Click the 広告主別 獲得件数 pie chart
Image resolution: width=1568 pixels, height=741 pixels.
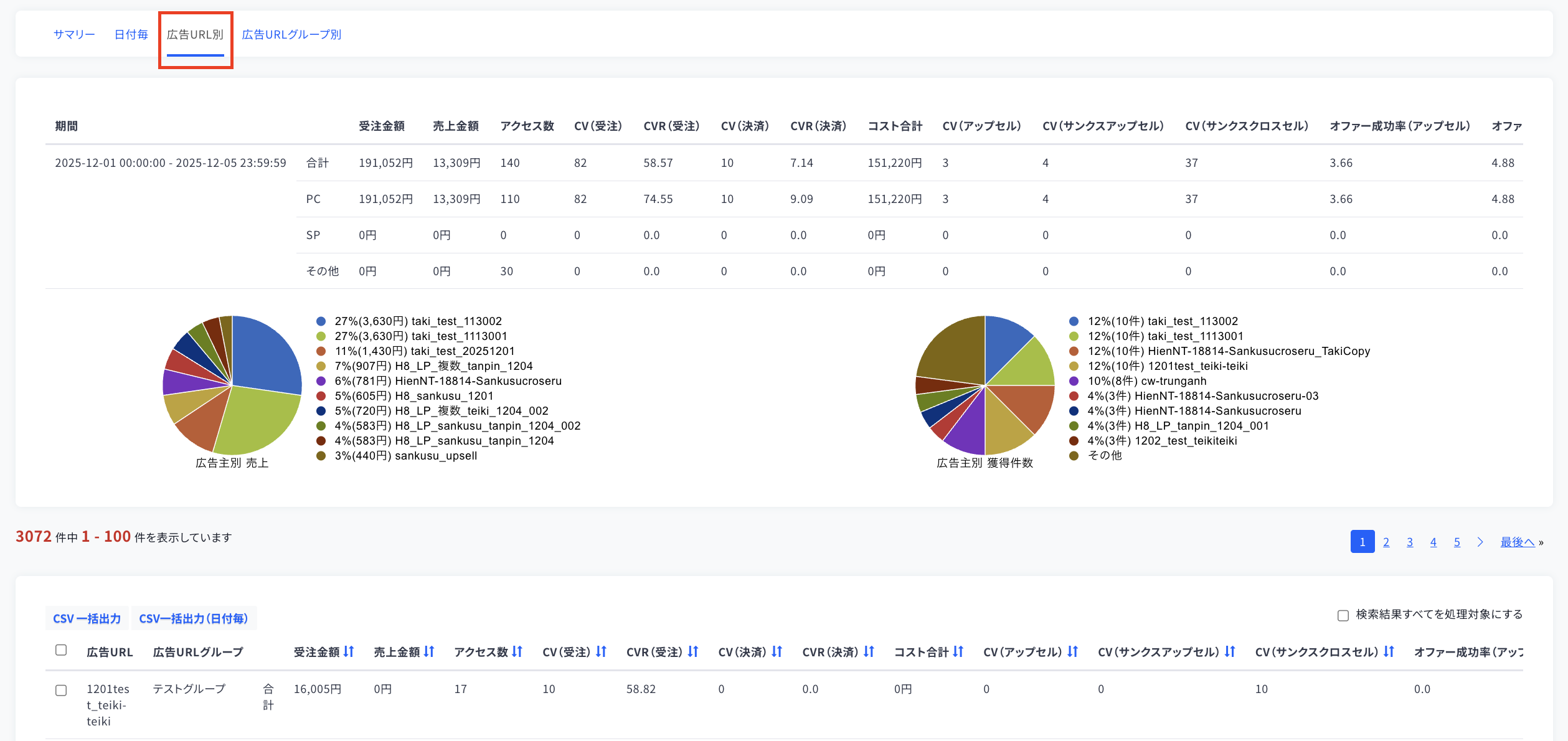(985, 385)
